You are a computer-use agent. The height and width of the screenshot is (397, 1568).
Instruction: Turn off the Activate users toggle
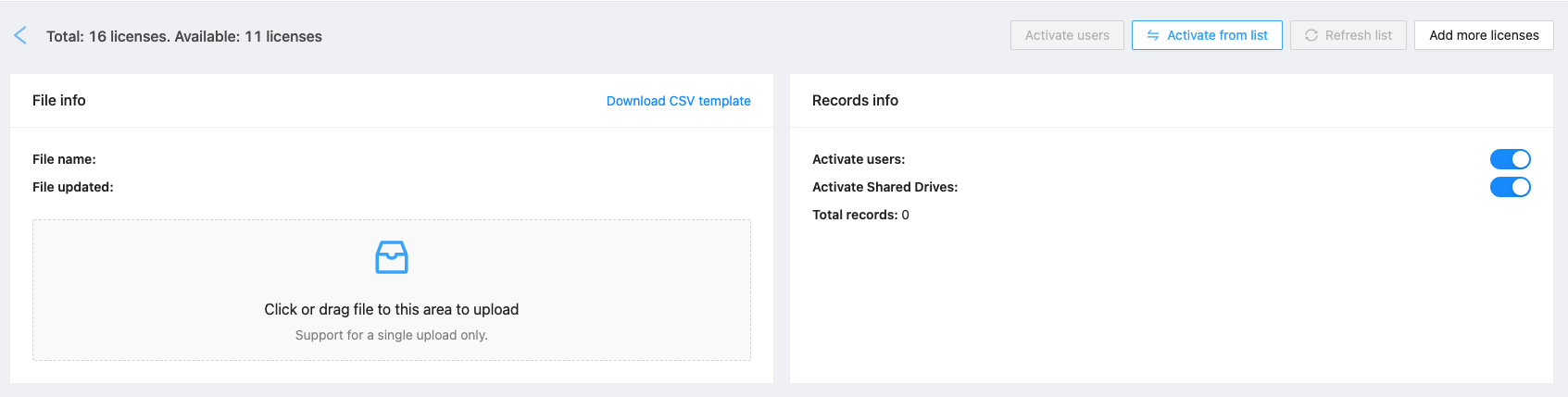(1510, 159)
